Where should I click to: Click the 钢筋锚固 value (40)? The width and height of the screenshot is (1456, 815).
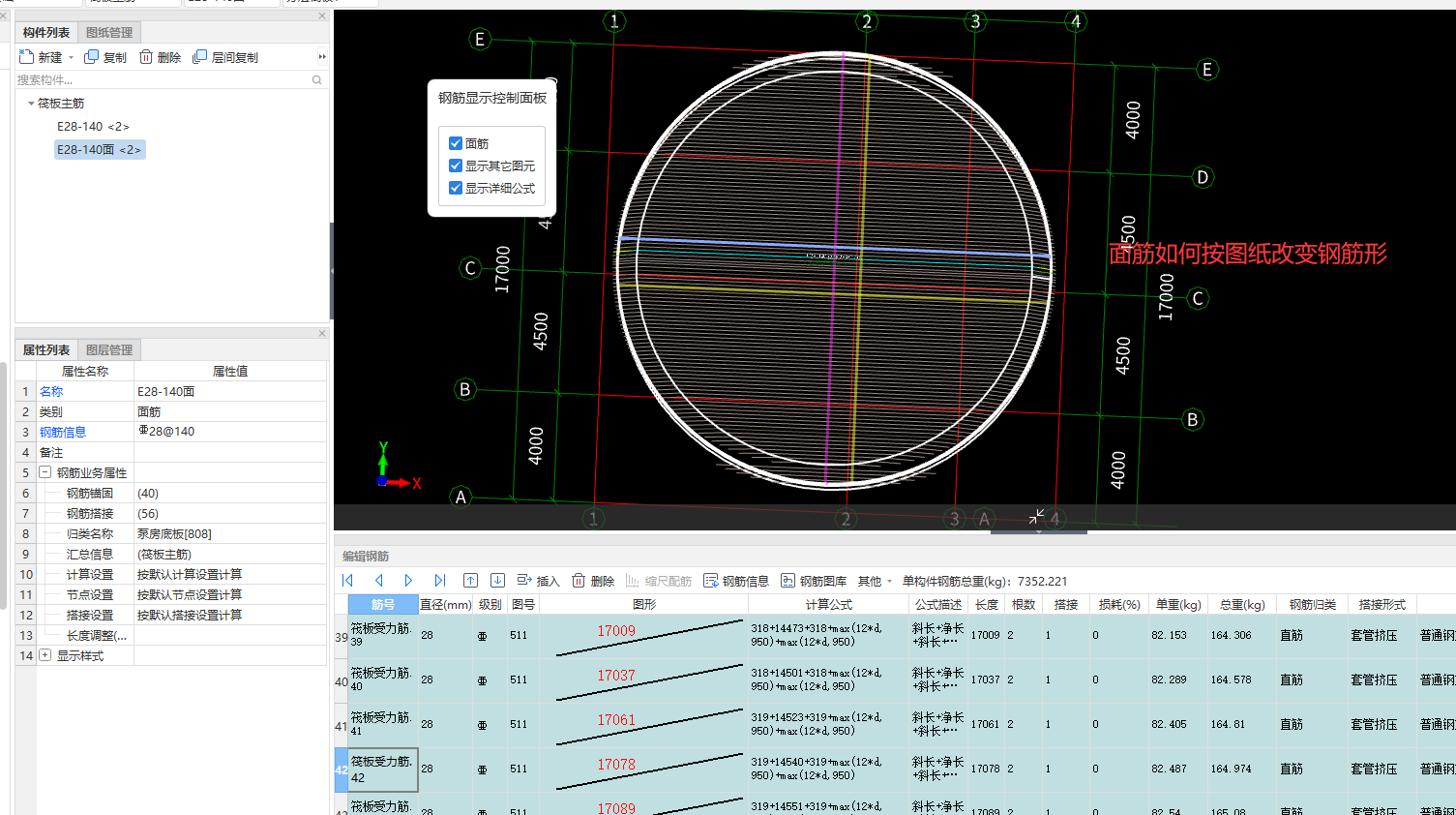coord(230,493)
